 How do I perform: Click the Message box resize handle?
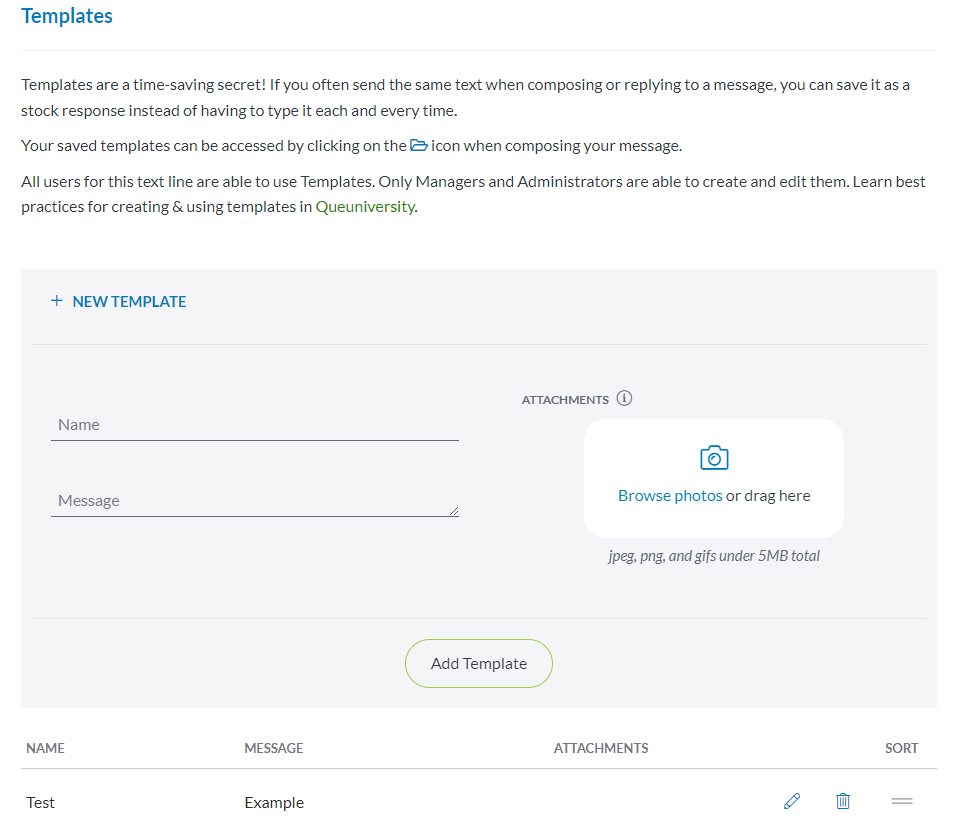453,510
